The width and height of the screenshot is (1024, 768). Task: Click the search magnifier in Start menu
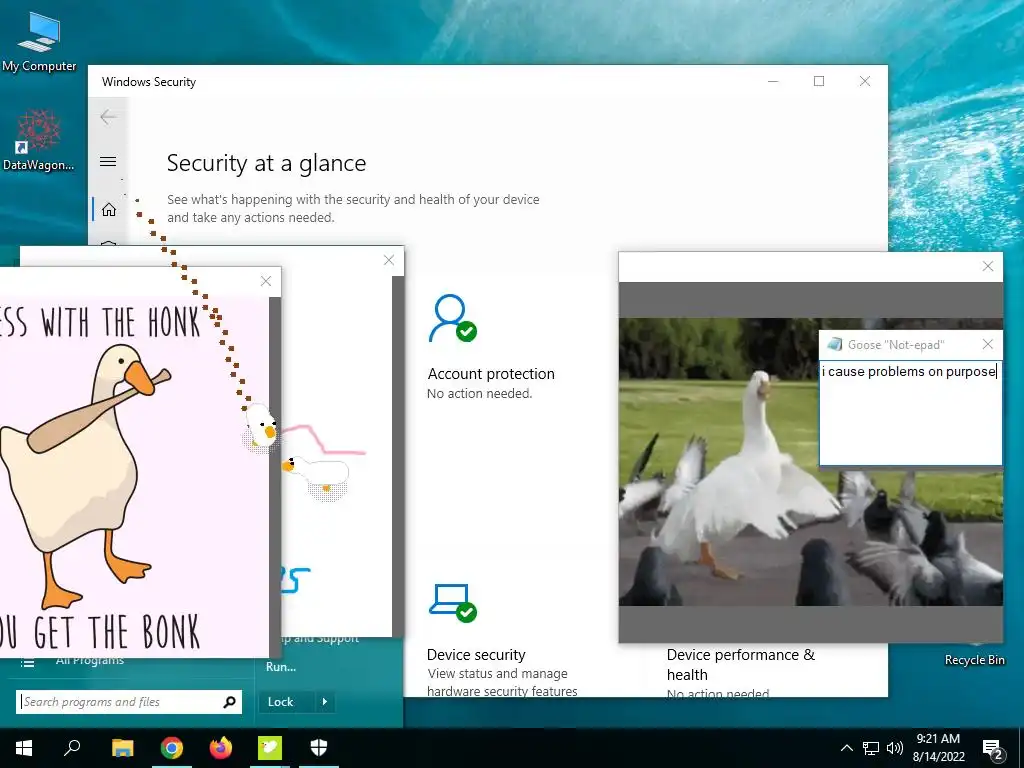(229, 702)
